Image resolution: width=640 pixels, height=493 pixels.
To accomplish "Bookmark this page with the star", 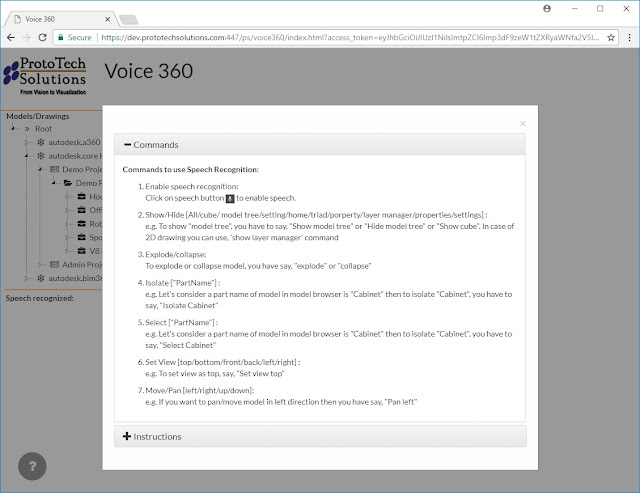I will [x=611, y=38].
